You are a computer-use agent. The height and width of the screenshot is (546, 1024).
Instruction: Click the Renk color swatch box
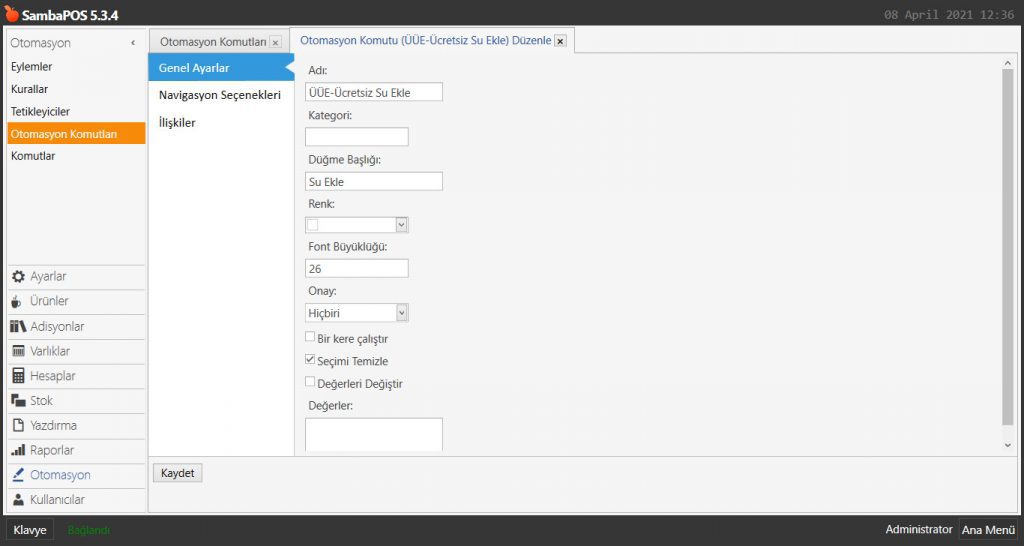click(313, 225)
